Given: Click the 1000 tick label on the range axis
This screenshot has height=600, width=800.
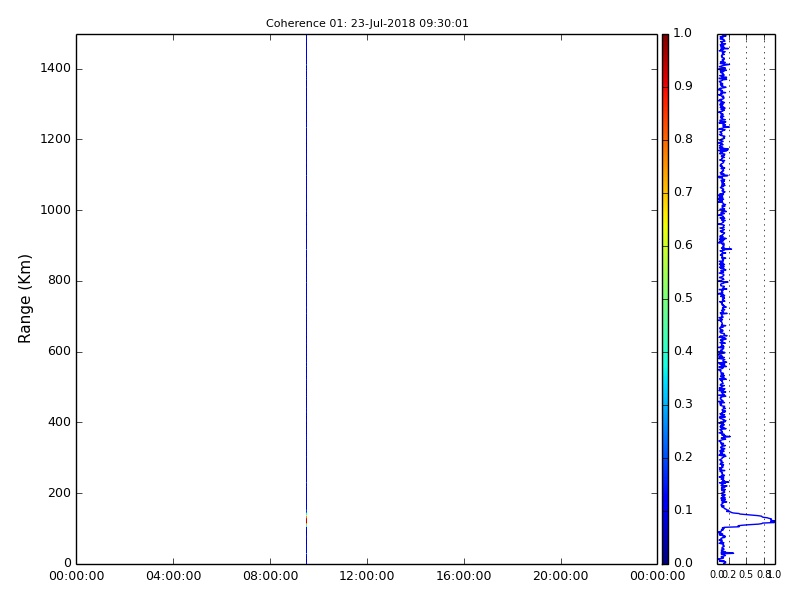Looking at the screenshot, I should click(56, 210).
